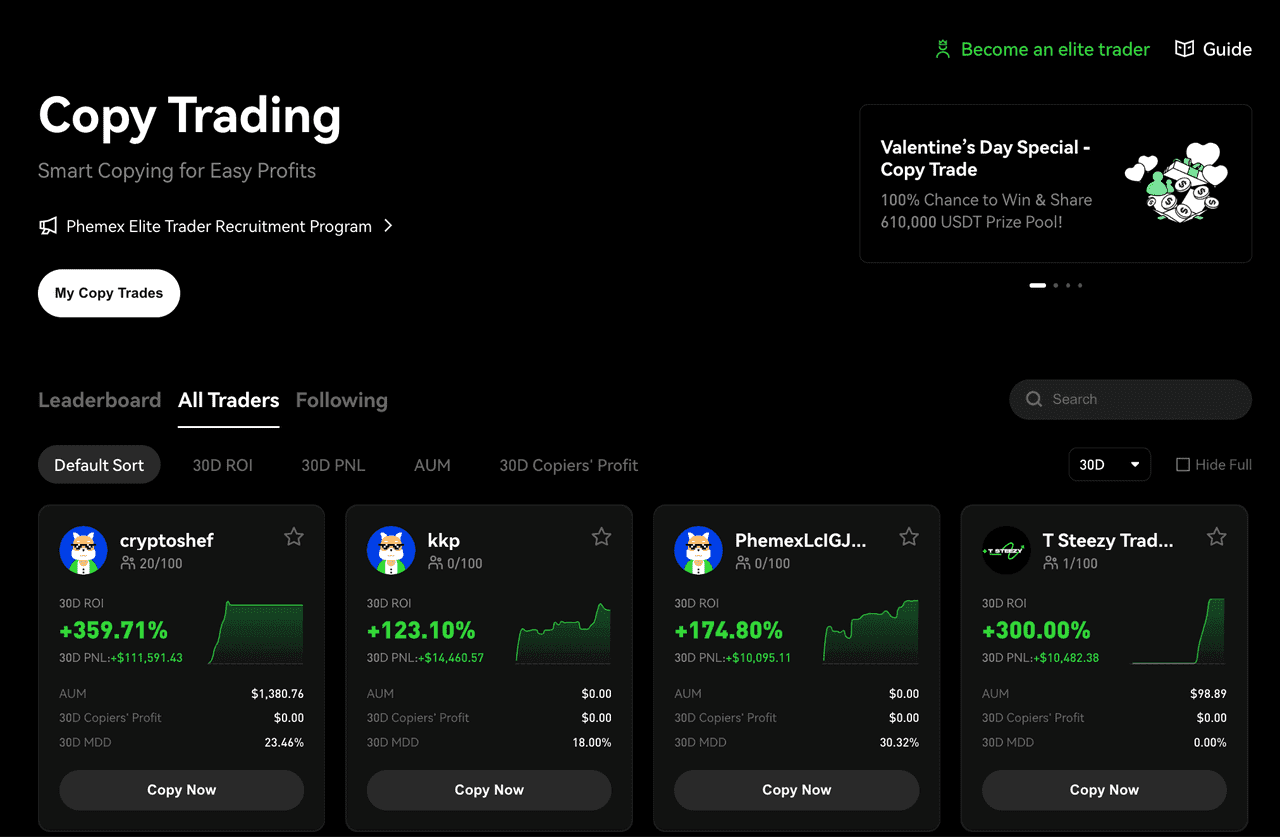
Task: Open the 30D timeframe dropdown
Action: tap(1110, 464)
